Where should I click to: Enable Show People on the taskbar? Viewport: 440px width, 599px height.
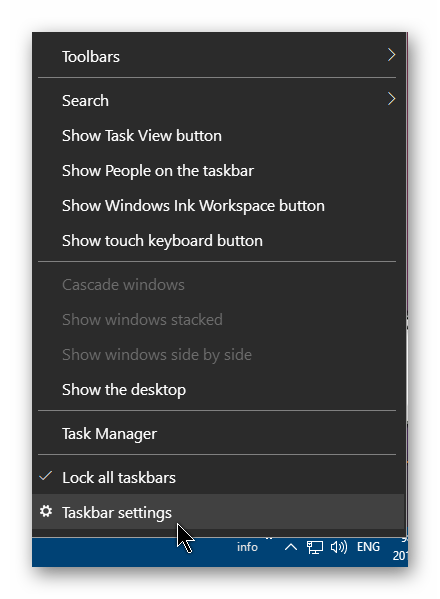218,171
